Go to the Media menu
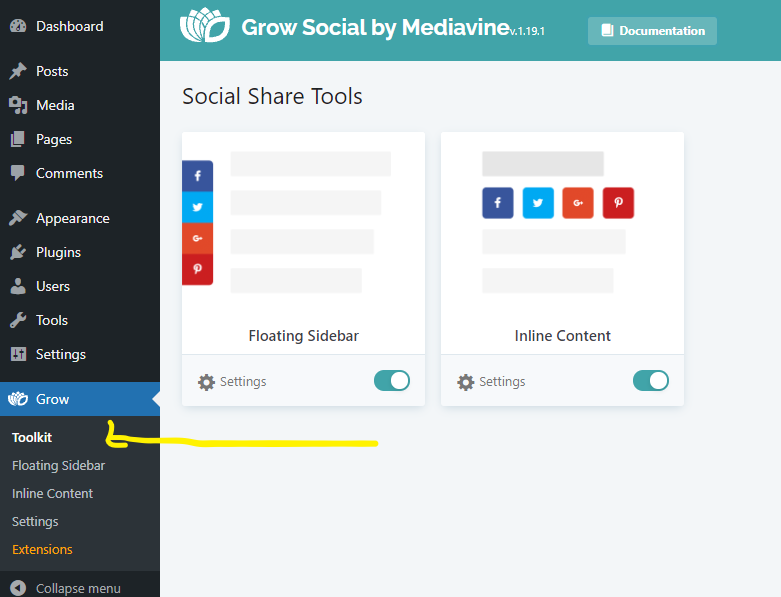Viewport: 781px width, 597px height. coord(80,105)
